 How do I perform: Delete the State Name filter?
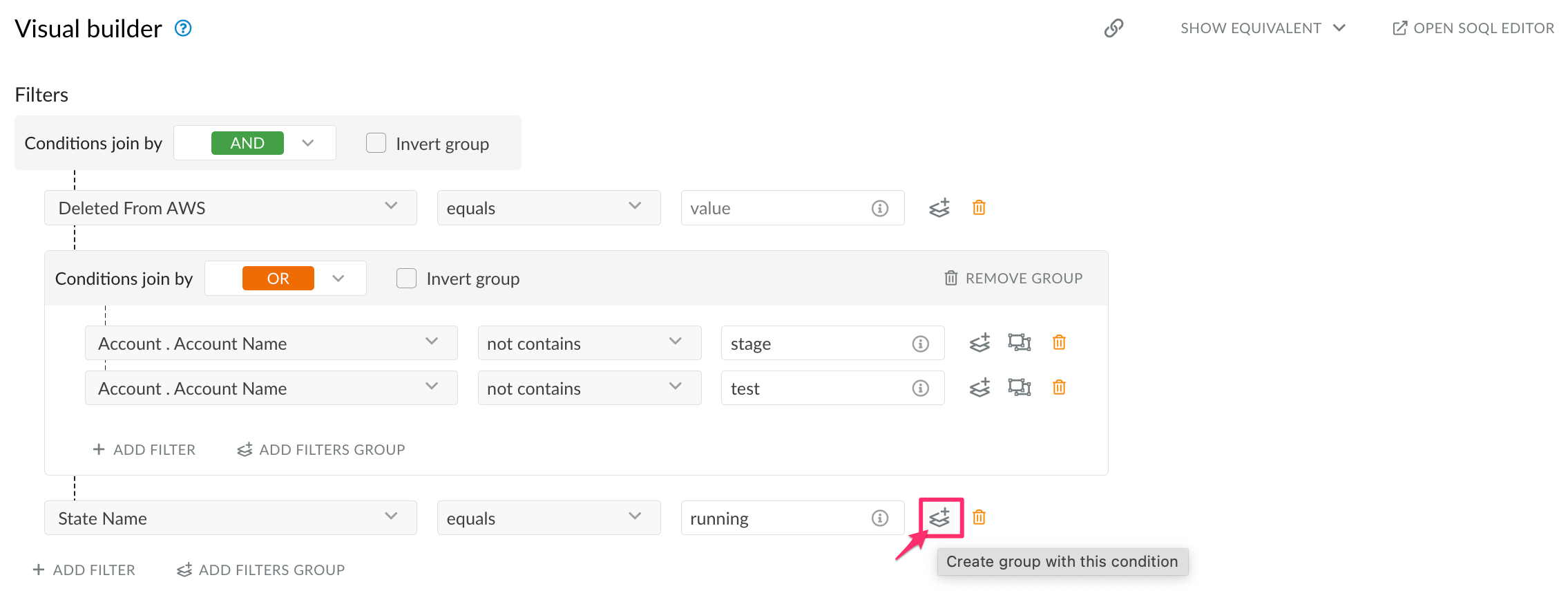point(979,518)
